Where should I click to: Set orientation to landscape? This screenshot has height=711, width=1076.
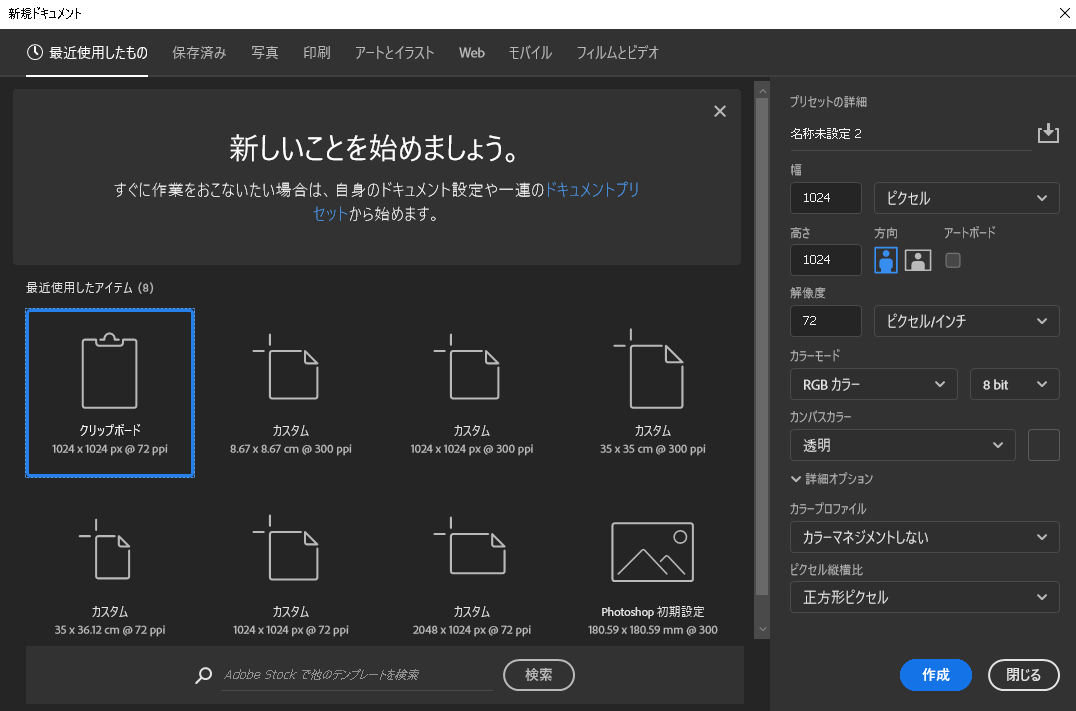point(918,260)
